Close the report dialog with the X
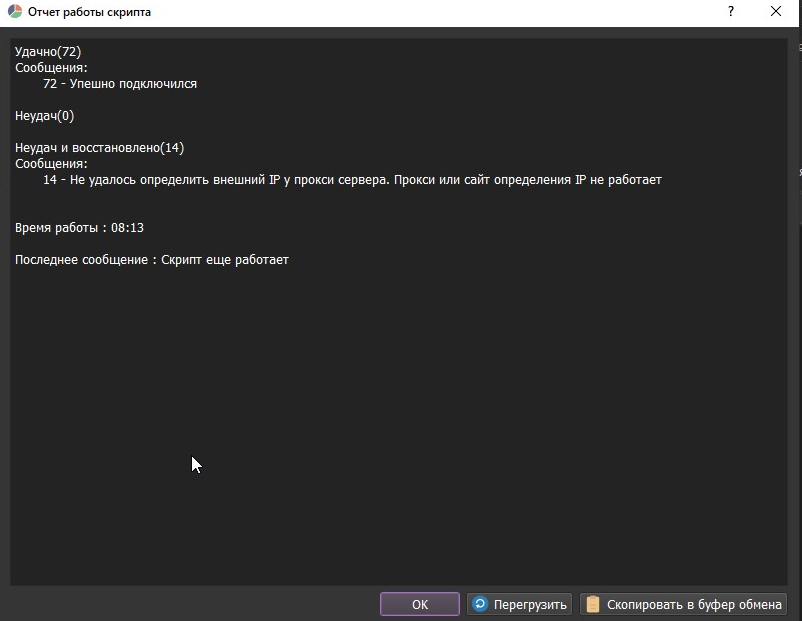Image resolution: width=802 pixels, height=621 pixels. 777,12
